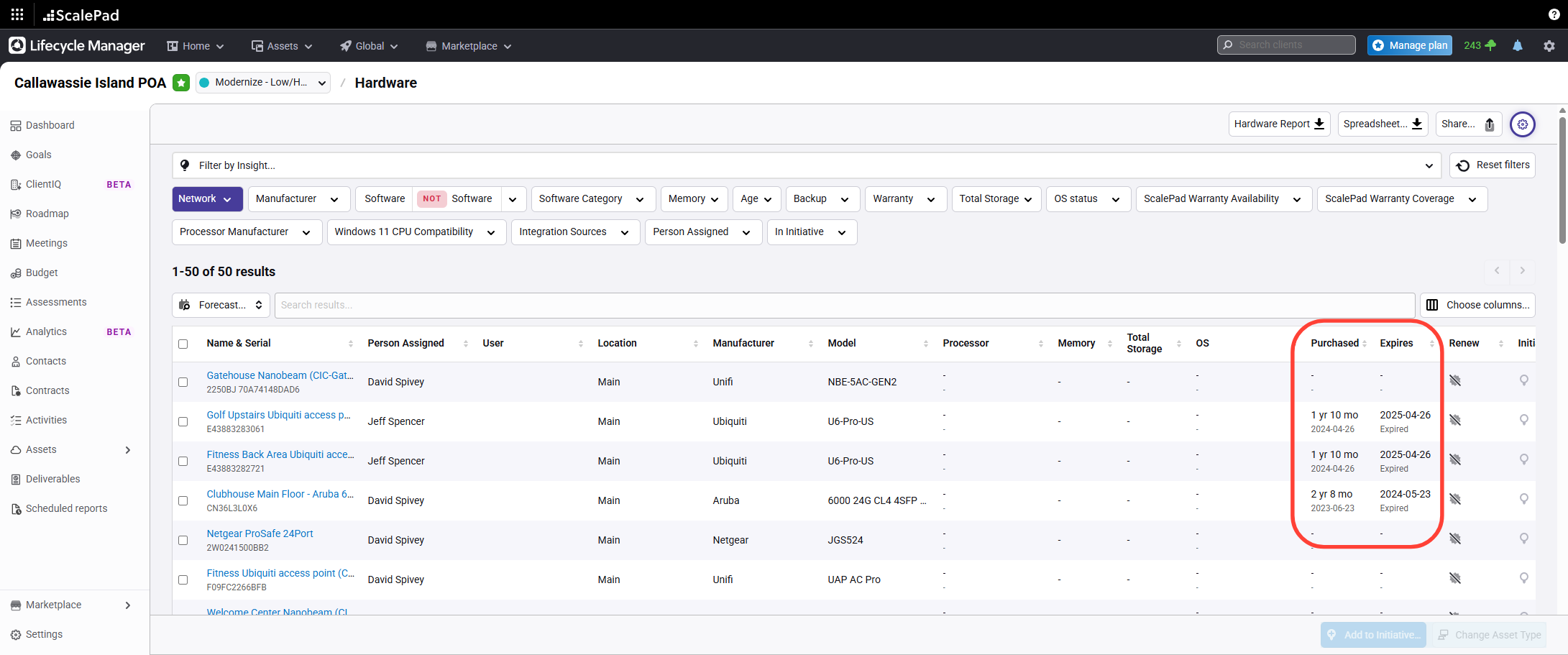1568x655 pixels.
Task: Expand the Filter by Insight dropdown
Action: click(x=806, y=165)
